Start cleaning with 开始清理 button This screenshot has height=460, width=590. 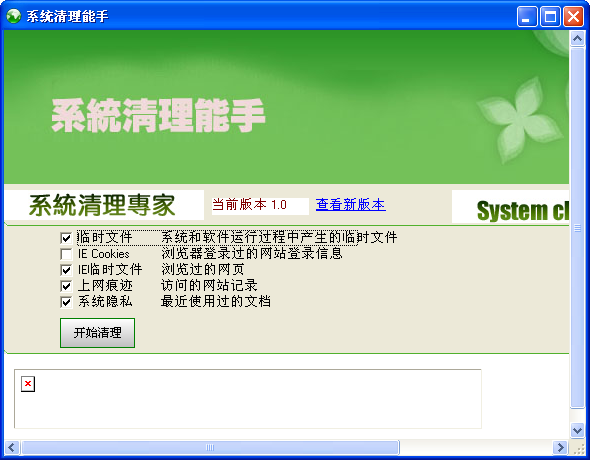pos(97,333)
